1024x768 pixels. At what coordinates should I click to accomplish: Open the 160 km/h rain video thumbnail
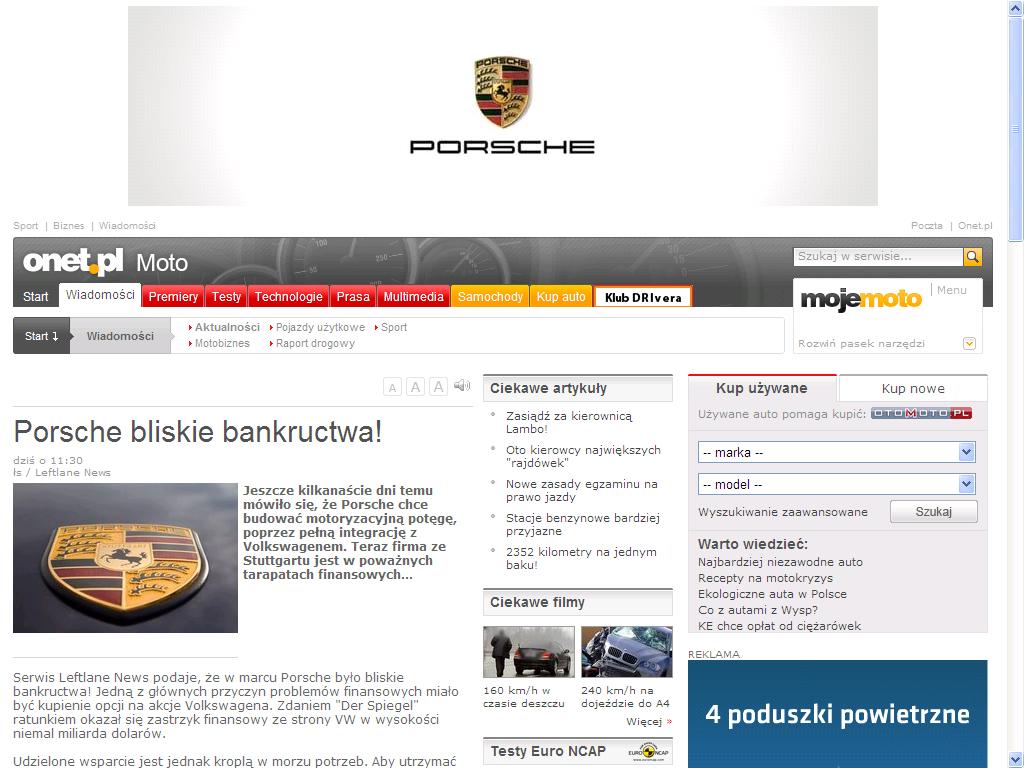[x=529, y=652]
